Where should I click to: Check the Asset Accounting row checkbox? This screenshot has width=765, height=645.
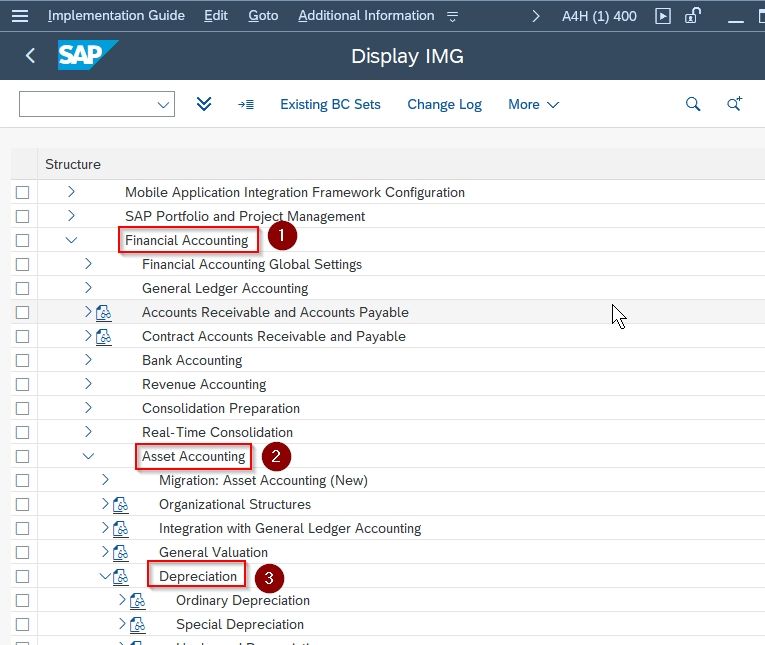point(22,456)
